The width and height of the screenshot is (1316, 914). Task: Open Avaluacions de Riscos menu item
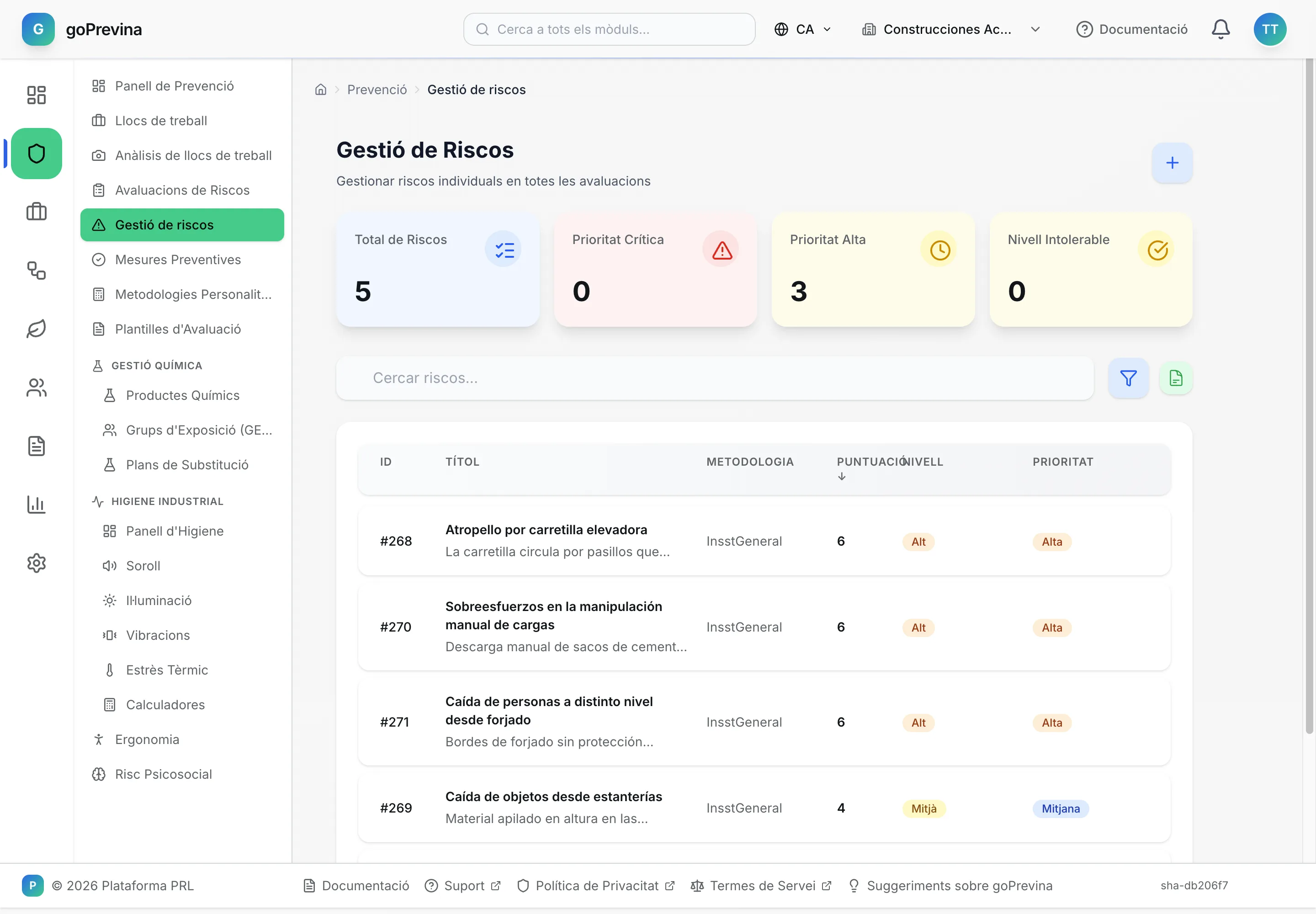(182, 190)
